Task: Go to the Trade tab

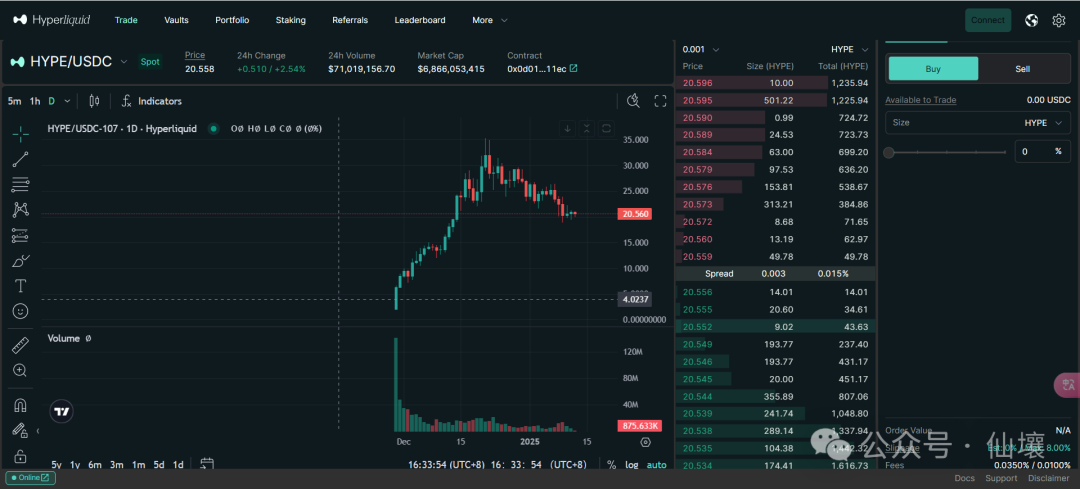Action: [x=126, y=20]
